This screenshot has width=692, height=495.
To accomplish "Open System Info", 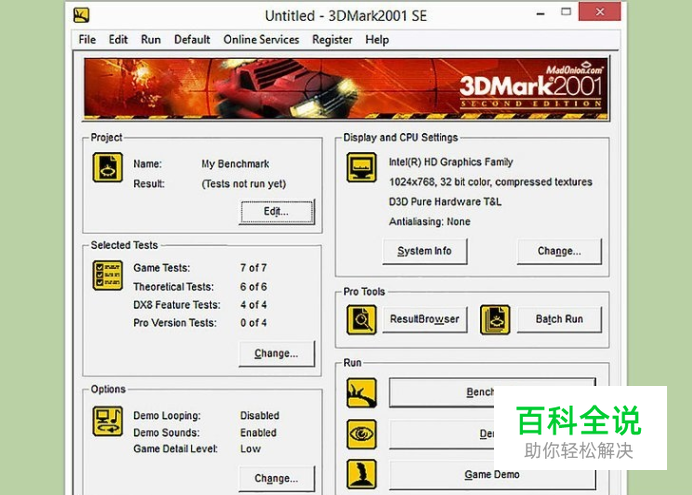I will coord(425,251).
